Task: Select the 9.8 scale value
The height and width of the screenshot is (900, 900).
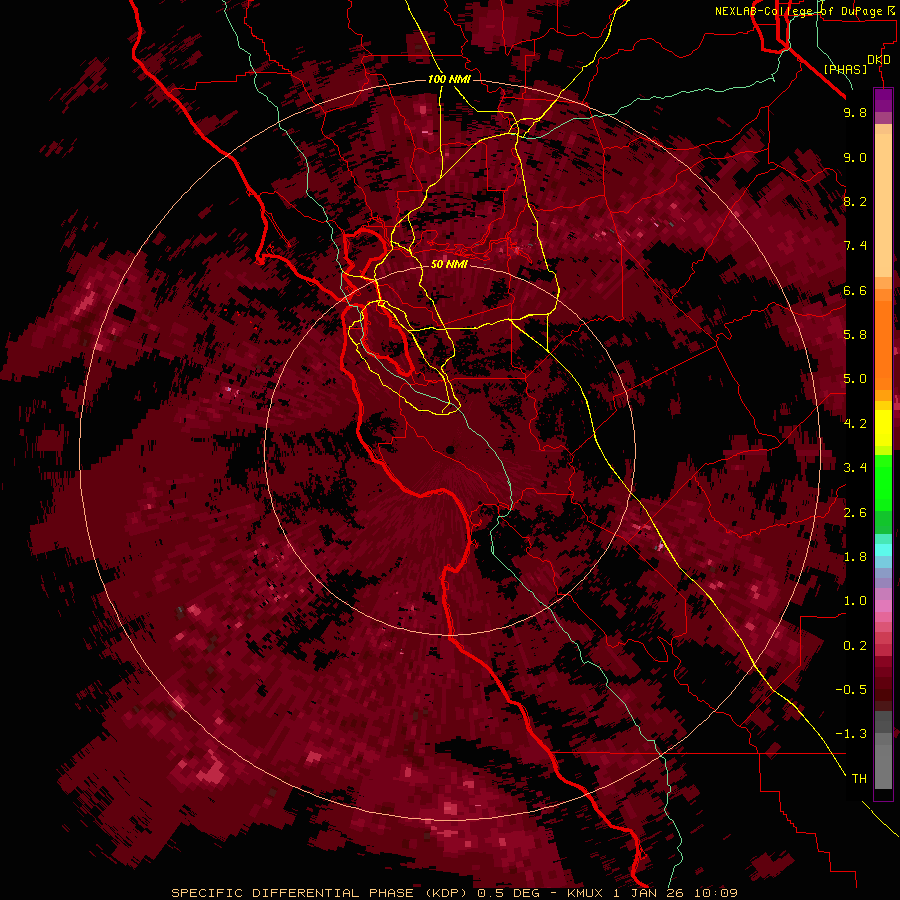Action: [855, 113]
